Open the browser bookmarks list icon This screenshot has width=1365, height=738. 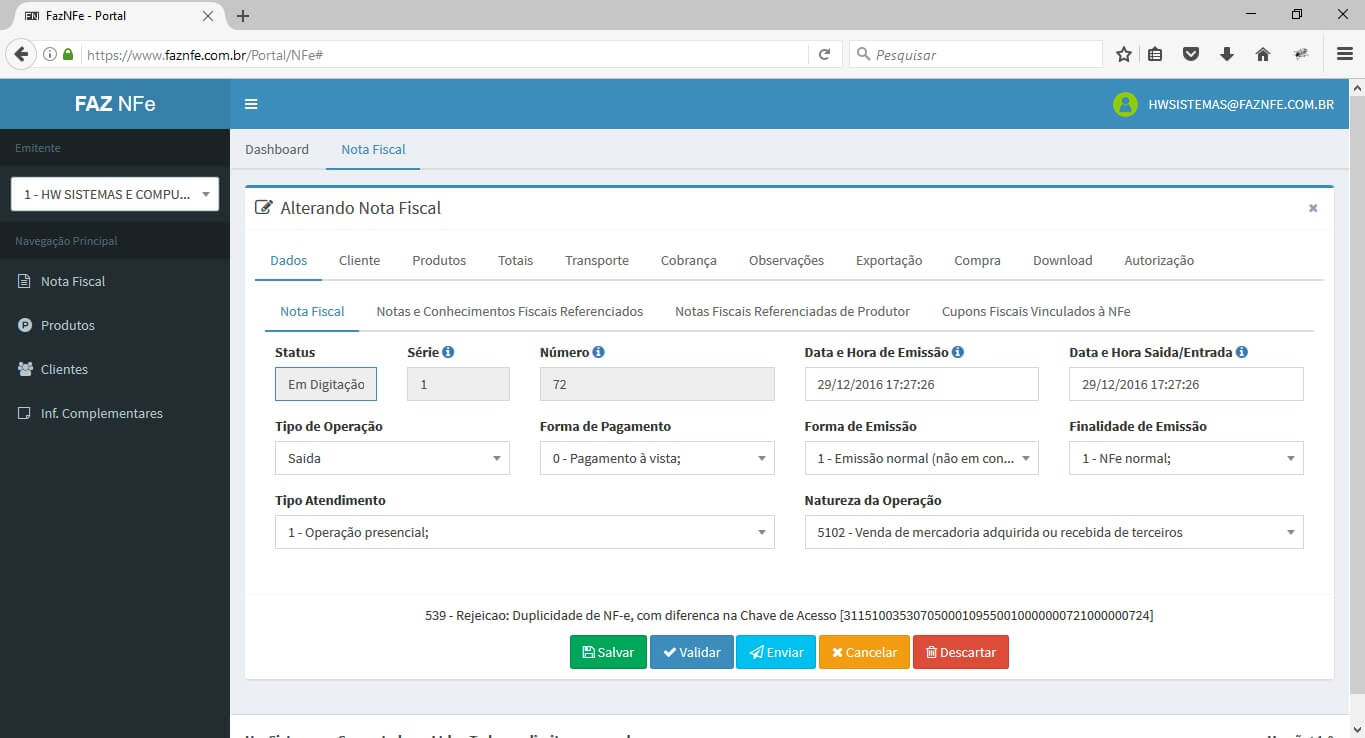(x=1155, y=55)
